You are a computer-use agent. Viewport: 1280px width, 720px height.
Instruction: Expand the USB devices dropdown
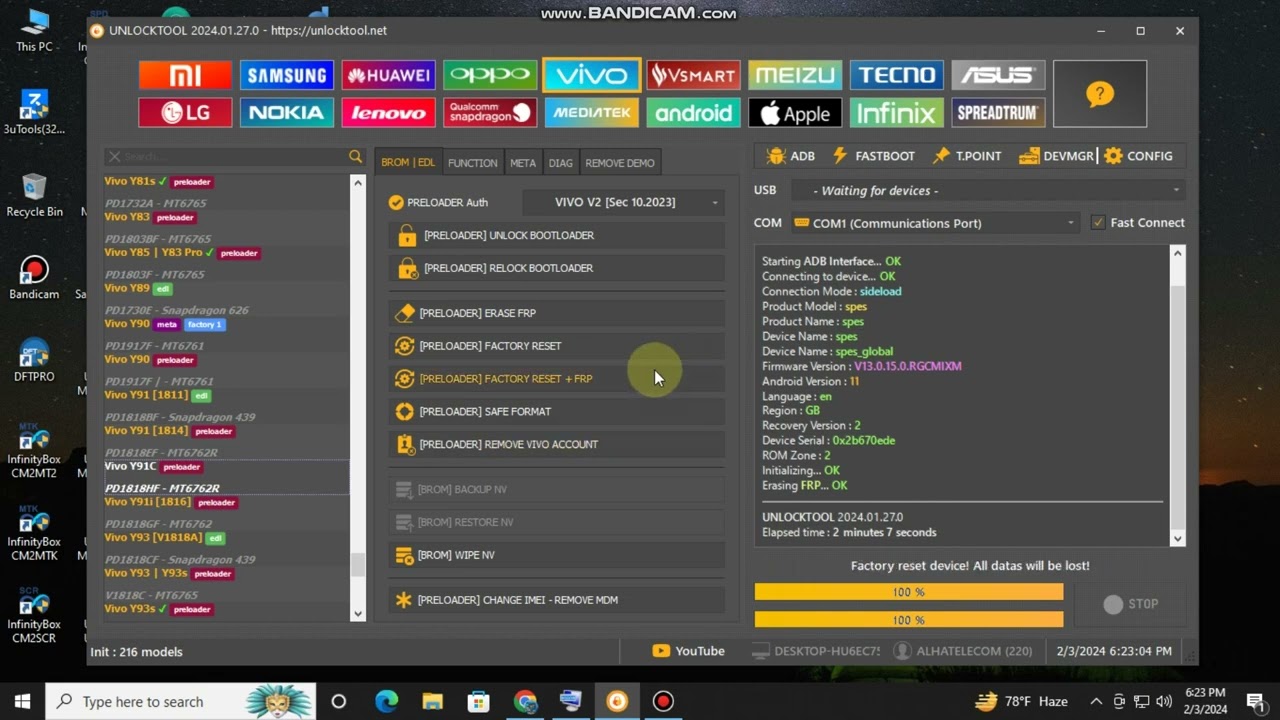(988, 190)
